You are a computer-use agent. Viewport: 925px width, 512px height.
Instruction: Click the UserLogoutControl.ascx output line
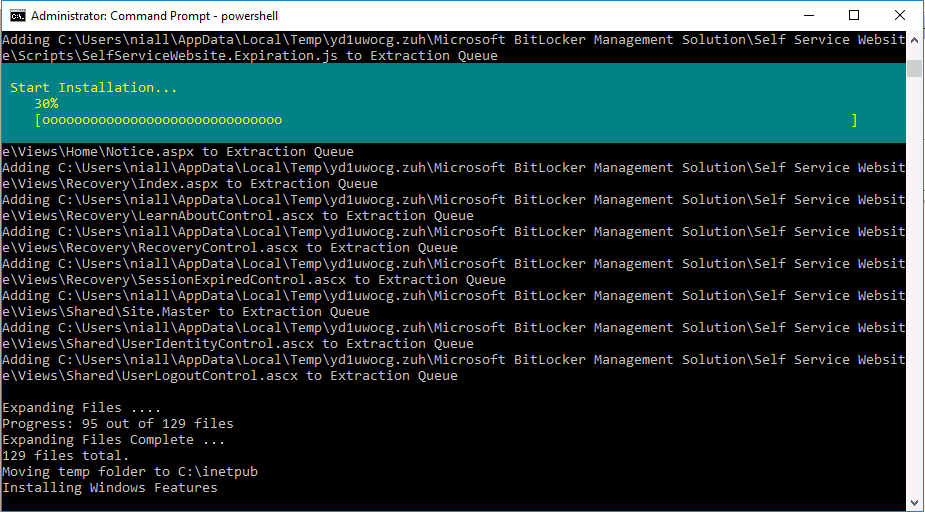pyautogui.click(x=454, y=367)
